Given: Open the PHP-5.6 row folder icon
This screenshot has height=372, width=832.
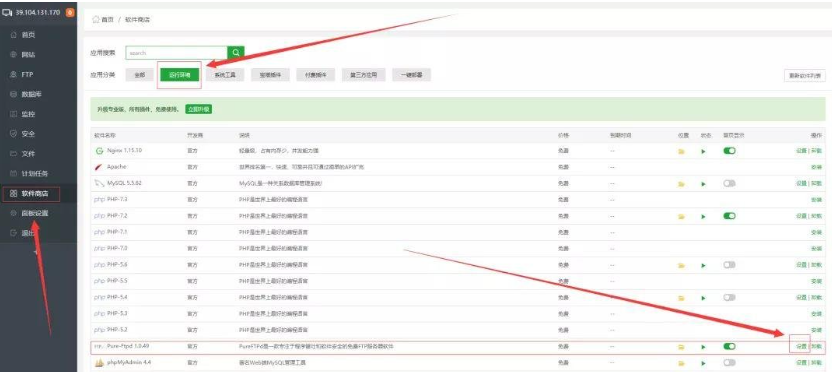Looking at the screenshot, I should [681, 265].
